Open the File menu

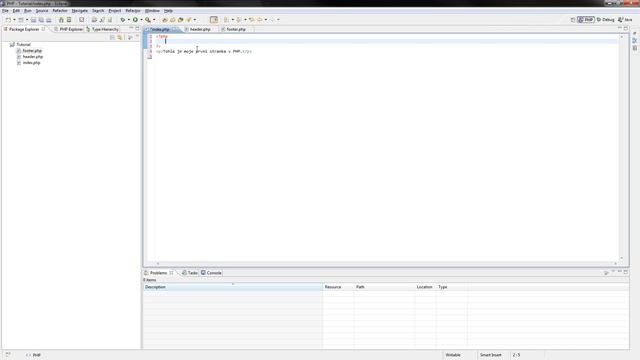click(x=5, y=11)
